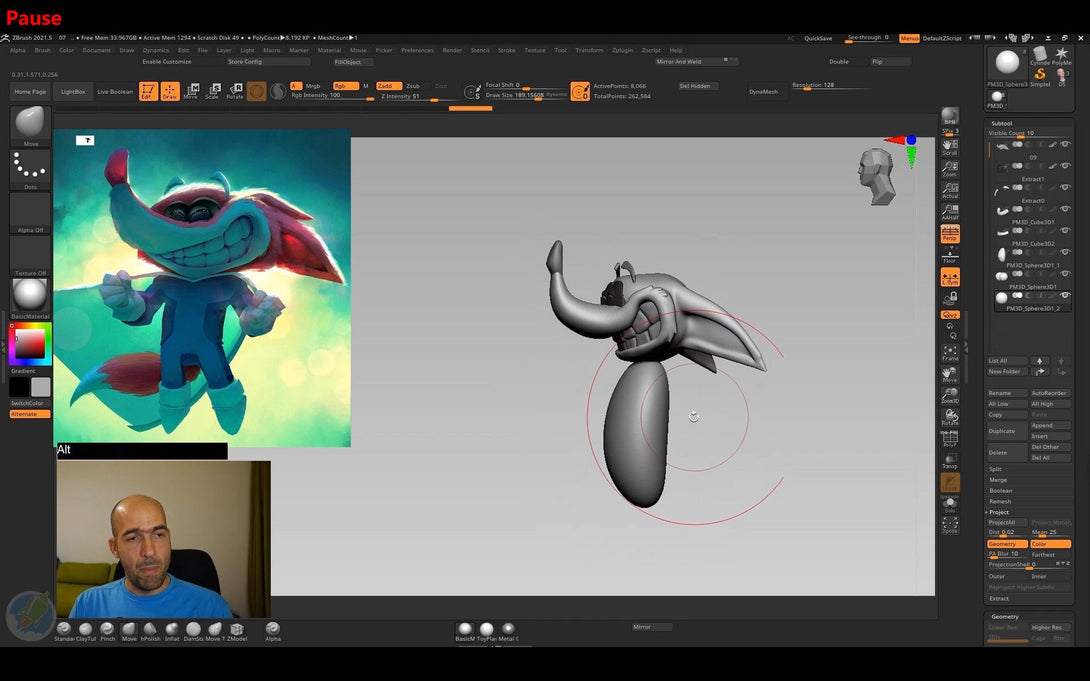The width and height of the screenshot is (1090, 681).
Task: Click the Duplicate subtool button
Action: point(1007,431)
